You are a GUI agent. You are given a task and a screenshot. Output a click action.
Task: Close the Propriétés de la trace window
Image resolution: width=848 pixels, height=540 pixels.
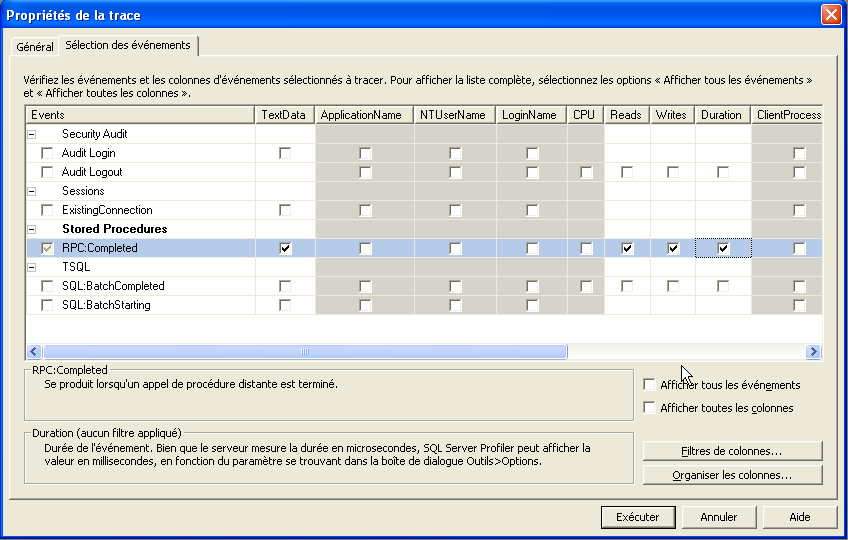(830, 15)
